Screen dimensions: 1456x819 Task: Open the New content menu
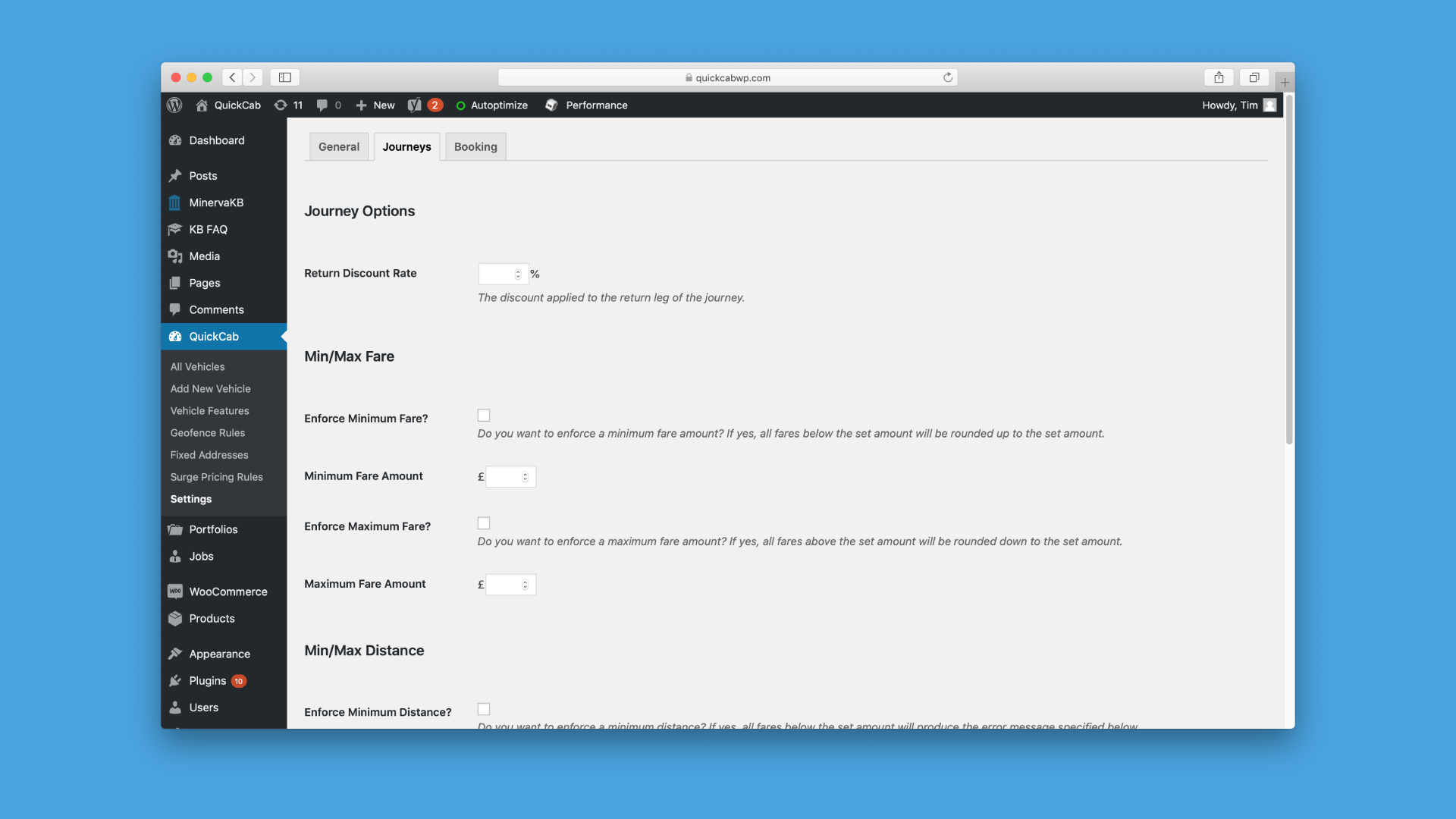point(375,105)
